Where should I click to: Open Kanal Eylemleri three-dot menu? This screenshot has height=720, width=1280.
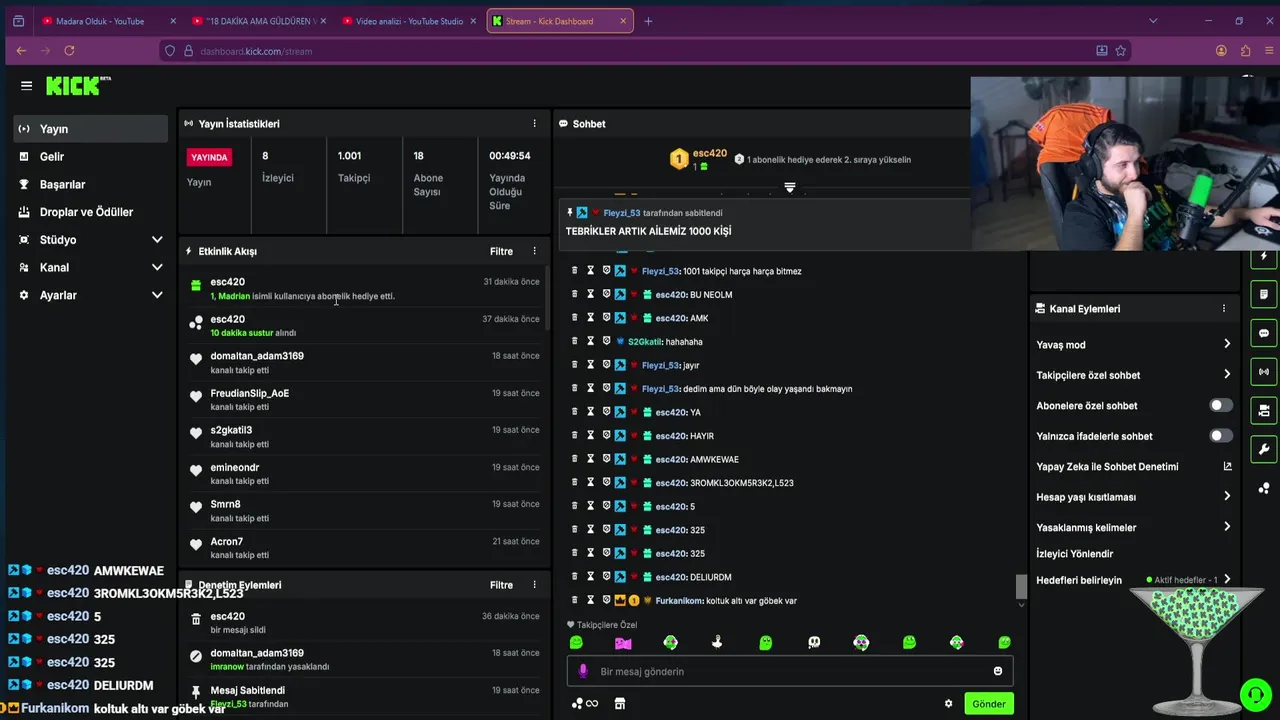coord(1224,309)
